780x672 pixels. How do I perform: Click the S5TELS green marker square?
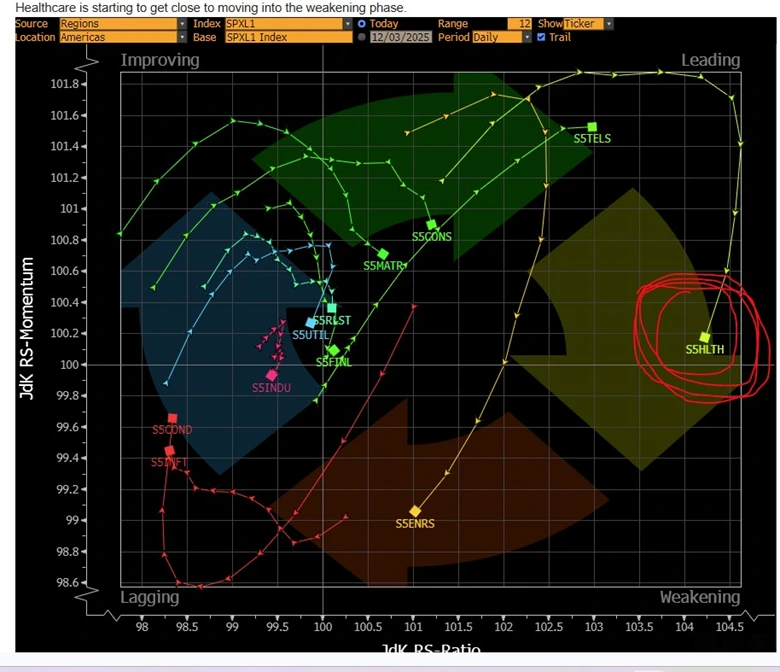tap(592, 127)
